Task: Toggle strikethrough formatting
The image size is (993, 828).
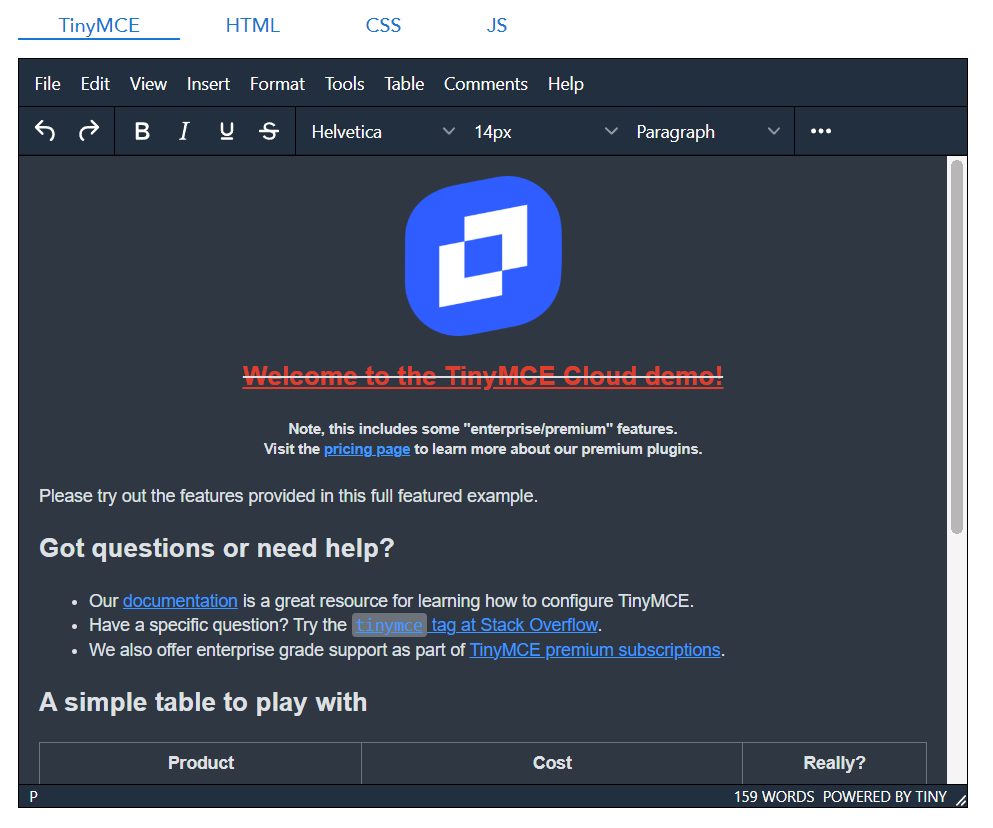Action: tap(269, 131)
